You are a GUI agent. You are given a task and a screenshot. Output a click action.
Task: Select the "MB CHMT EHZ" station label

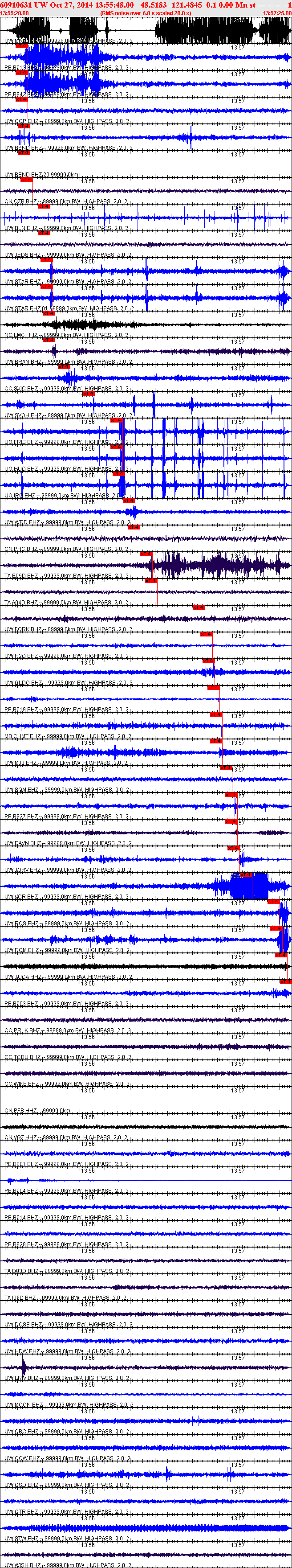pyautogui.click(x=23, y=737)
